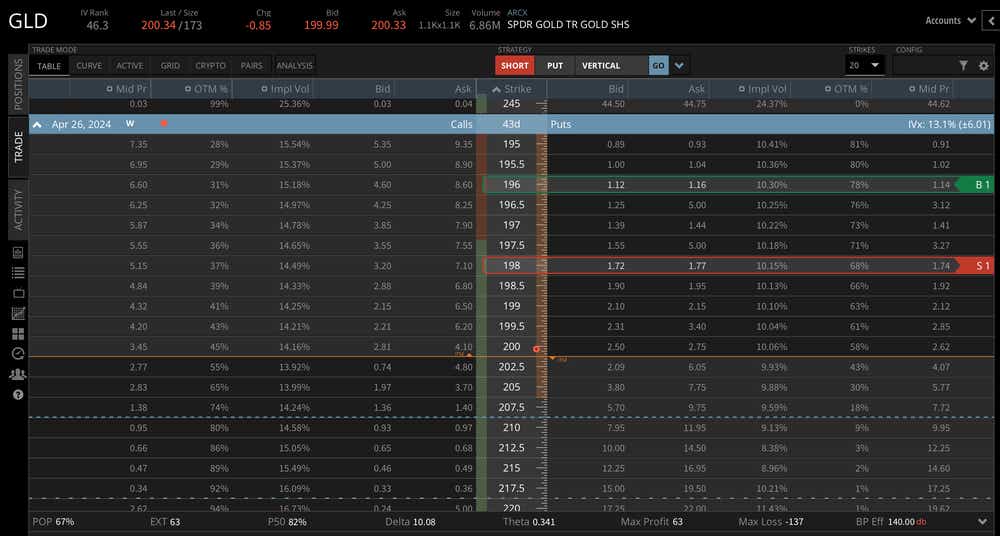This screenshot has height=536, width=1000.
Task: Click the filter funnel icon
Action: 963,65
